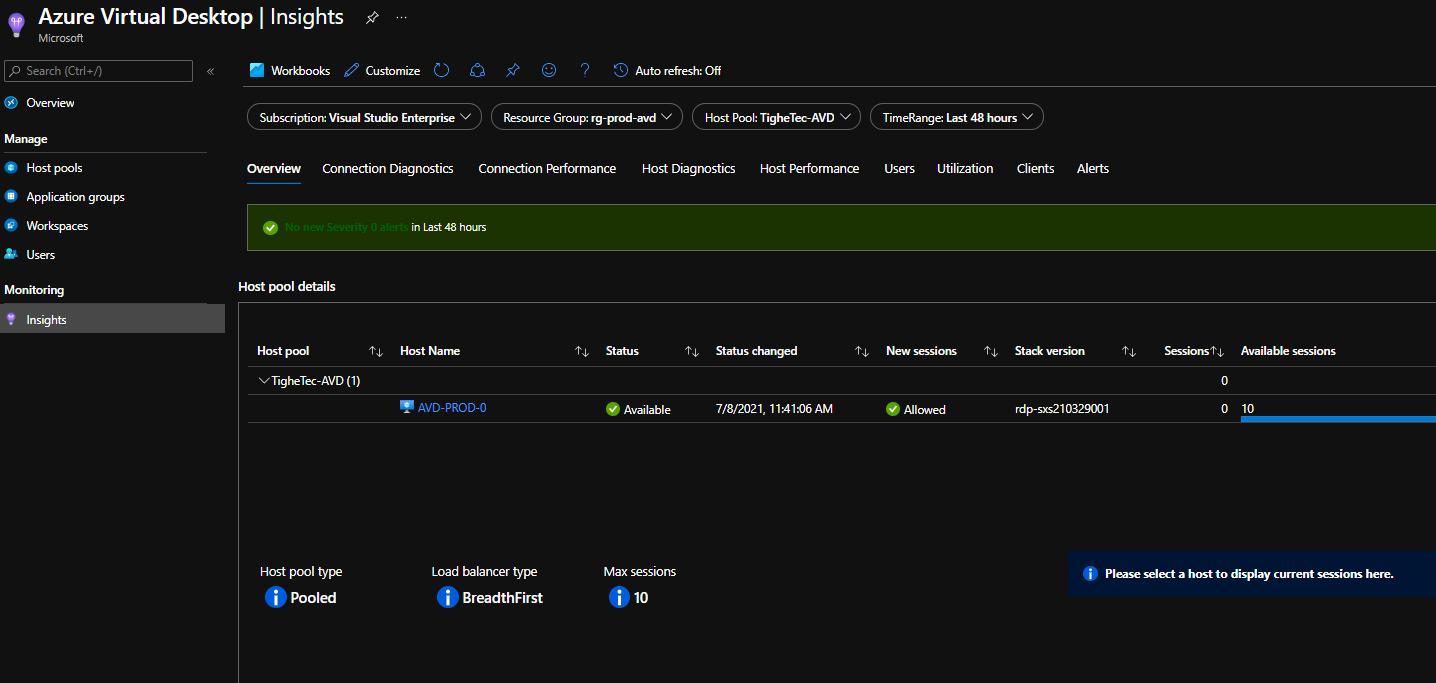Click the pin icon beside Insights title
The image size is (1436, 683).
[372, 18]
